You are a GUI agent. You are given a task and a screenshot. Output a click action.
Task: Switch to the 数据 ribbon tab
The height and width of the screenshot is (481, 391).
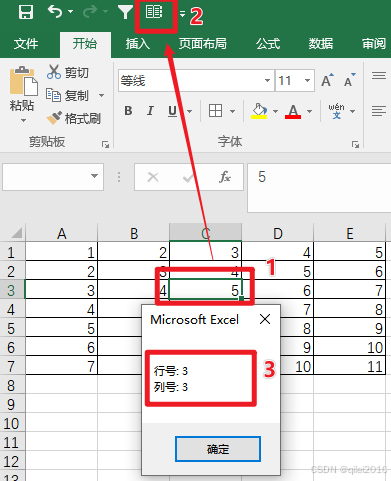pos(321,44)
